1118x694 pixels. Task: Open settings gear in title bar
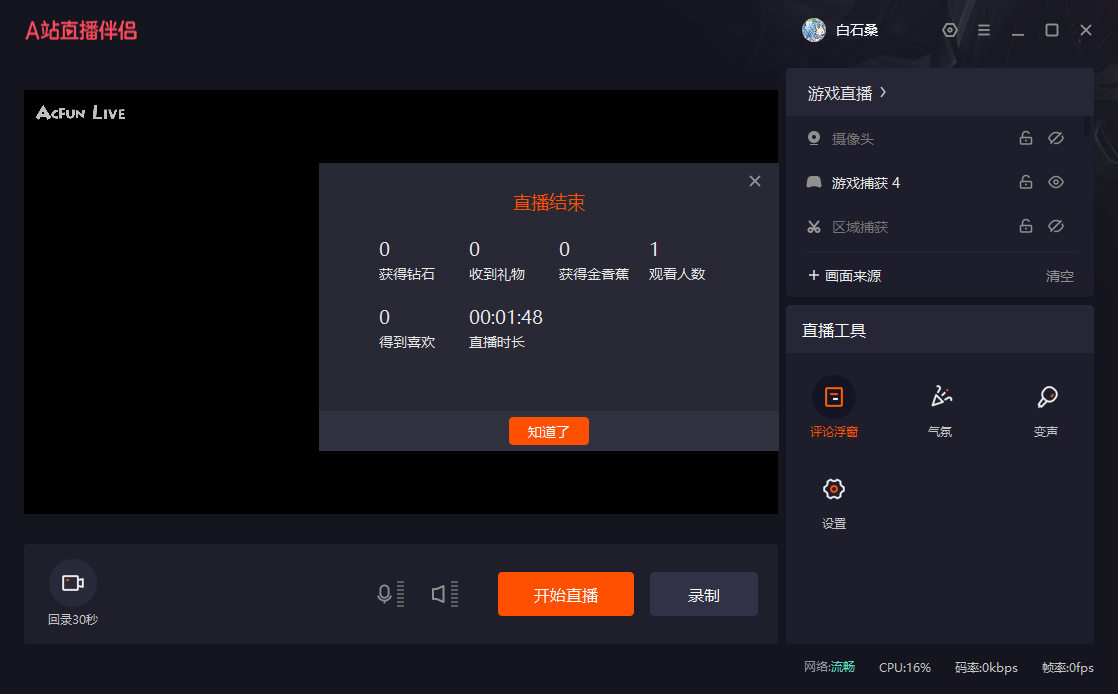pyautogui.click(x=950, y=30)
